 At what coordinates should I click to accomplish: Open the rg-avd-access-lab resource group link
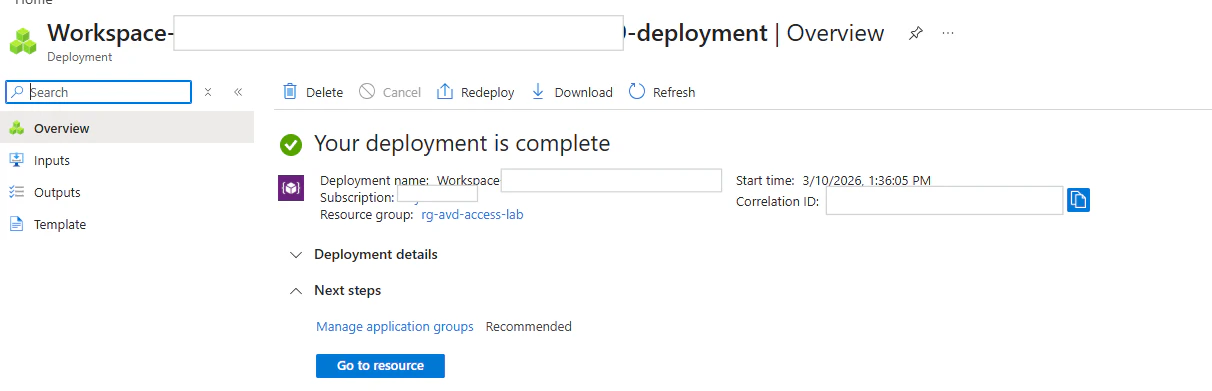click(472, 214)
